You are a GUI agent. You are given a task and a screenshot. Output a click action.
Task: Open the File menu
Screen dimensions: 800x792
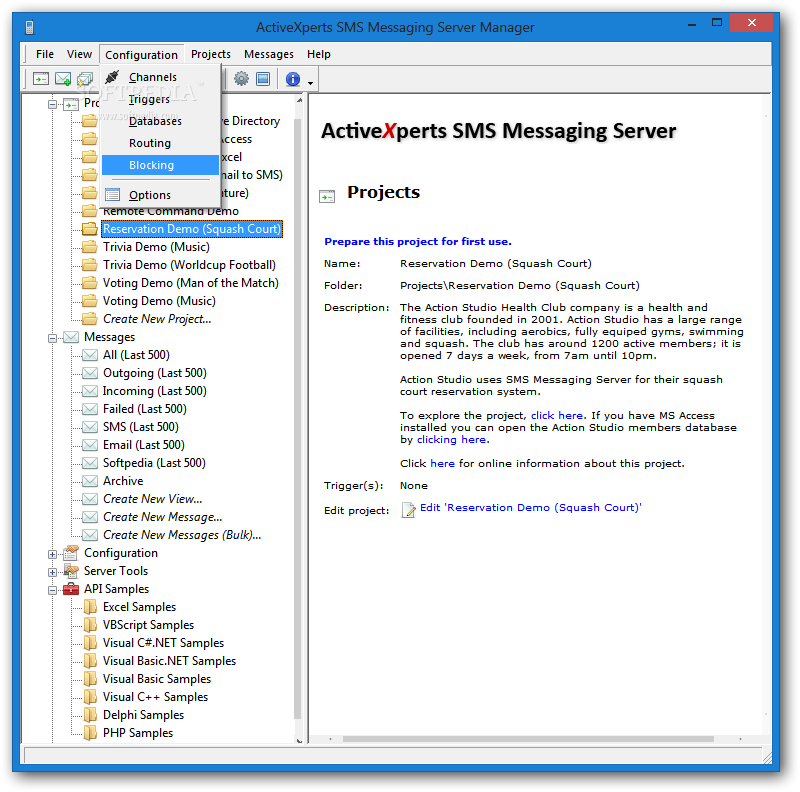click(45, 54)
